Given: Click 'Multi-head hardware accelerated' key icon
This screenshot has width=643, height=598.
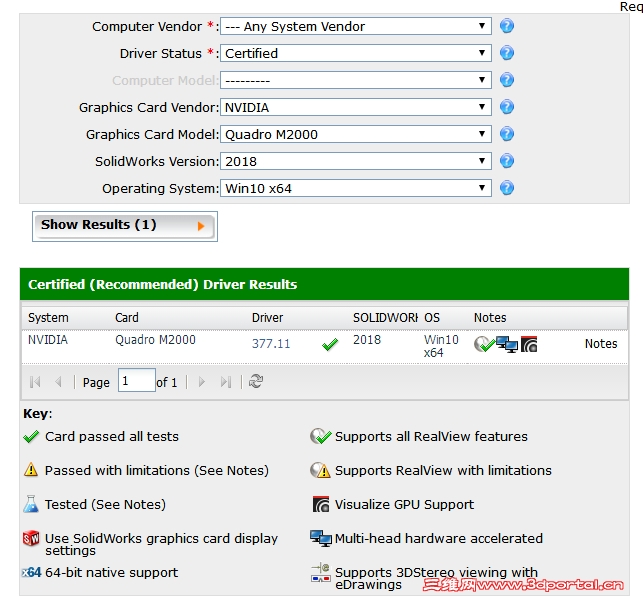Looking at the screenshot, I should click(x=321, y=538).
